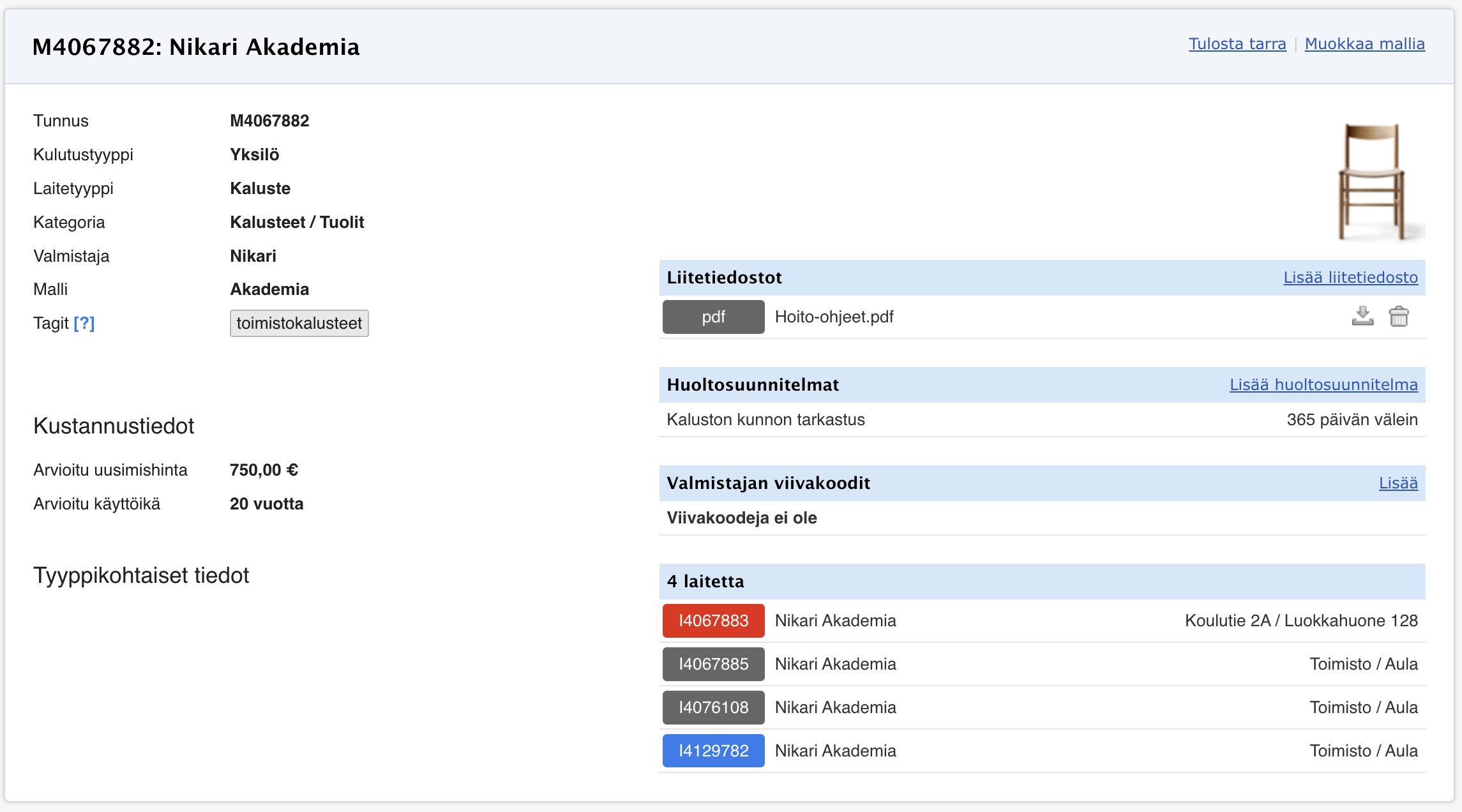Image resolution: width=1462 pixels, height=812 pixels.
Task: Click the gray pdf file type badge
Action: pyautogui.click(x=713, y=317)
